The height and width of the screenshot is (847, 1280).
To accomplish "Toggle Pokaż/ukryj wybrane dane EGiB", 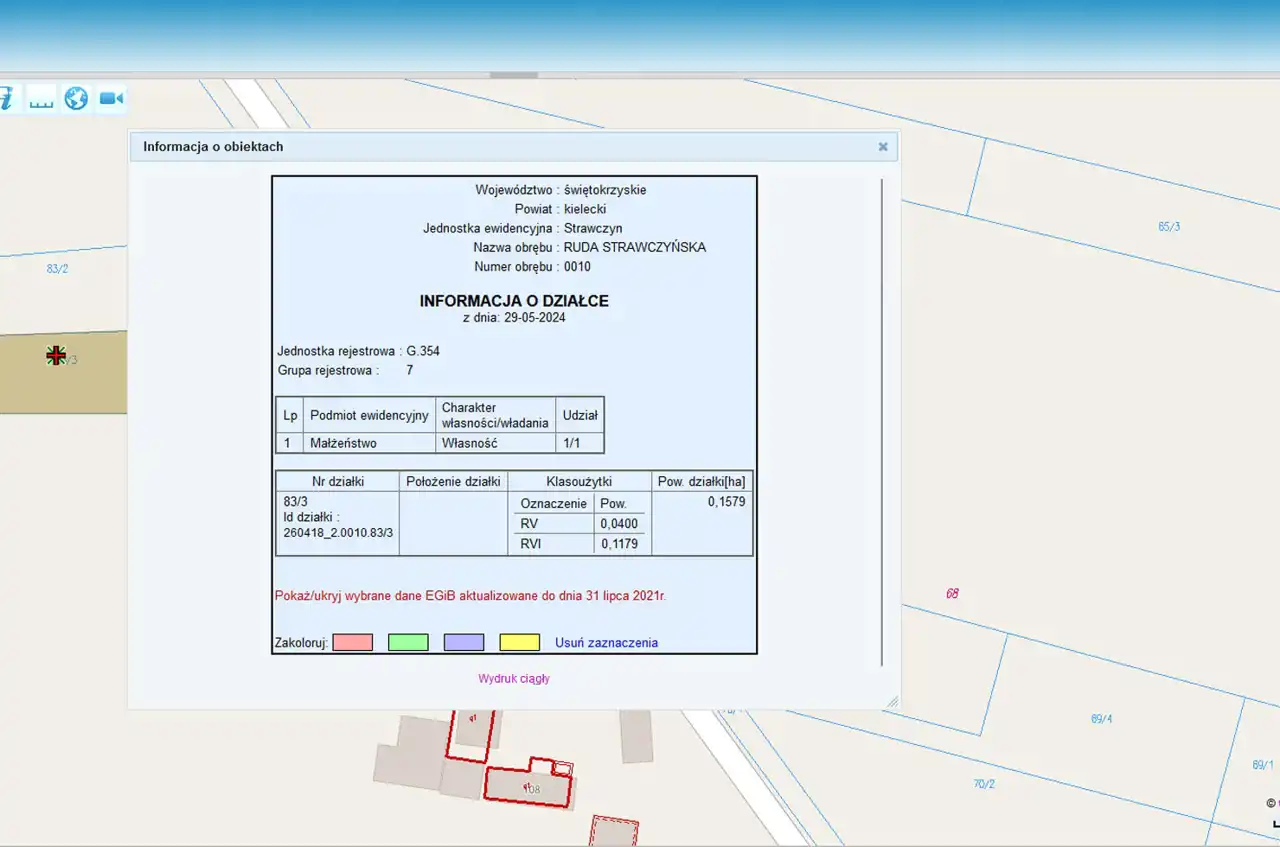I will tap(470, 596).
